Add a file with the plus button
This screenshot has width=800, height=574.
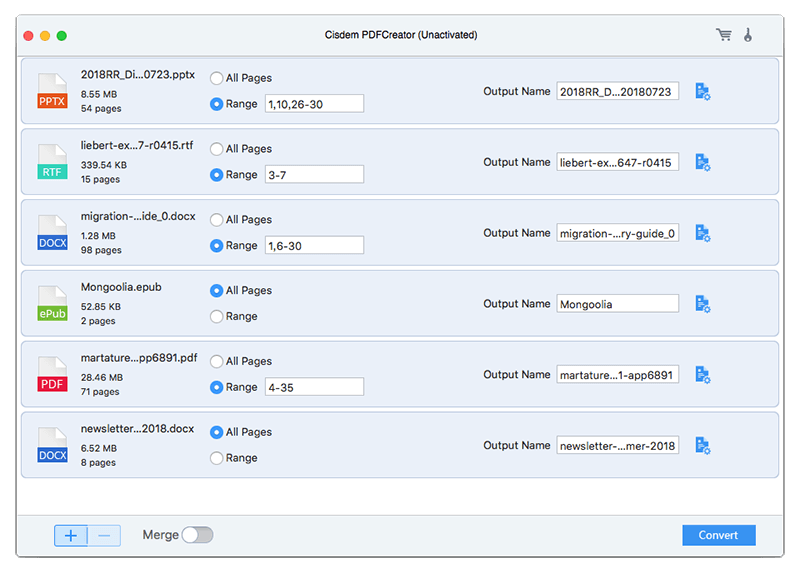pyautogui.click(x=71, y=535)
